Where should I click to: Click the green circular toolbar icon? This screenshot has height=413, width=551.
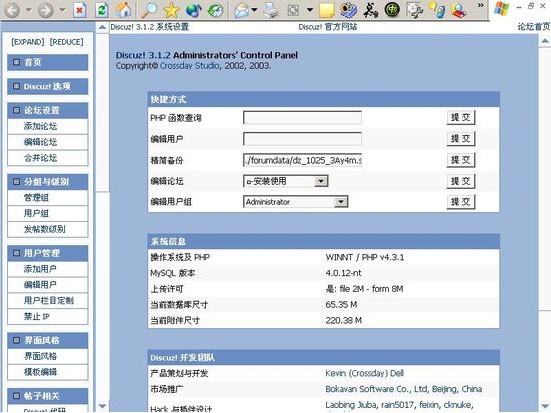click(x=392, y=9)
